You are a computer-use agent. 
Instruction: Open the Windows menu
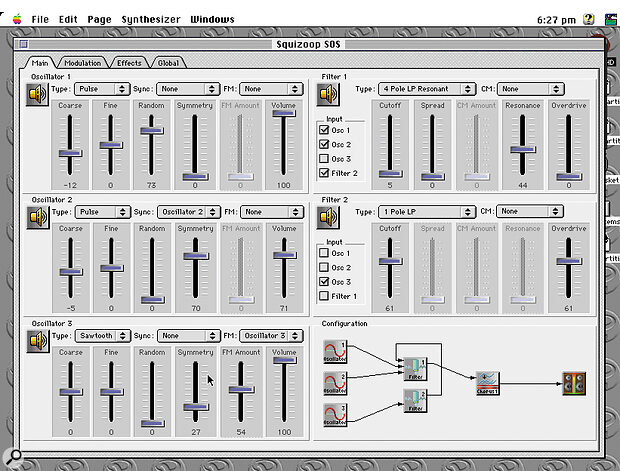tap(212, 19)
